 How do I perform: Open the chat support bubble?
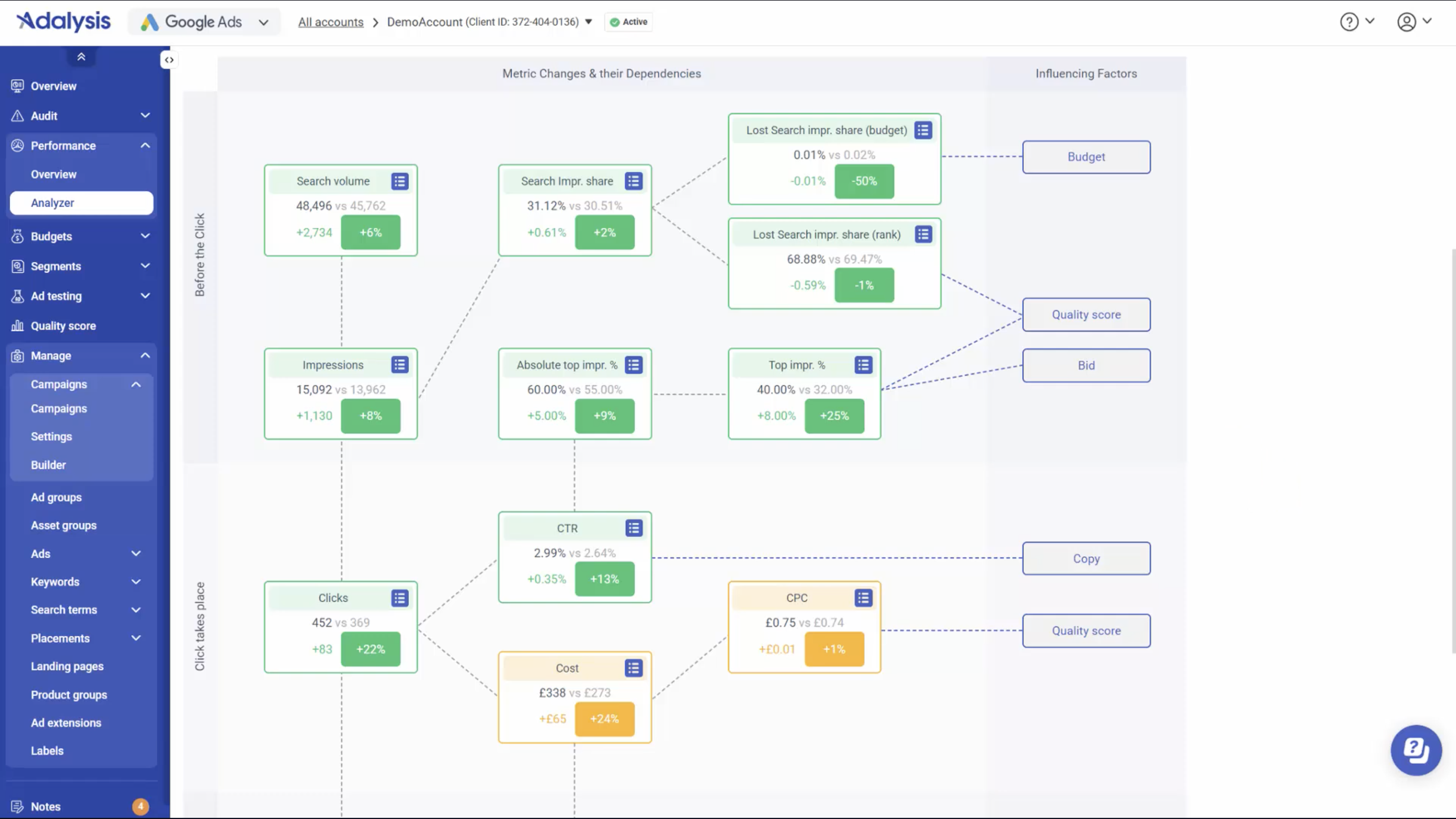coord(1416,750)
